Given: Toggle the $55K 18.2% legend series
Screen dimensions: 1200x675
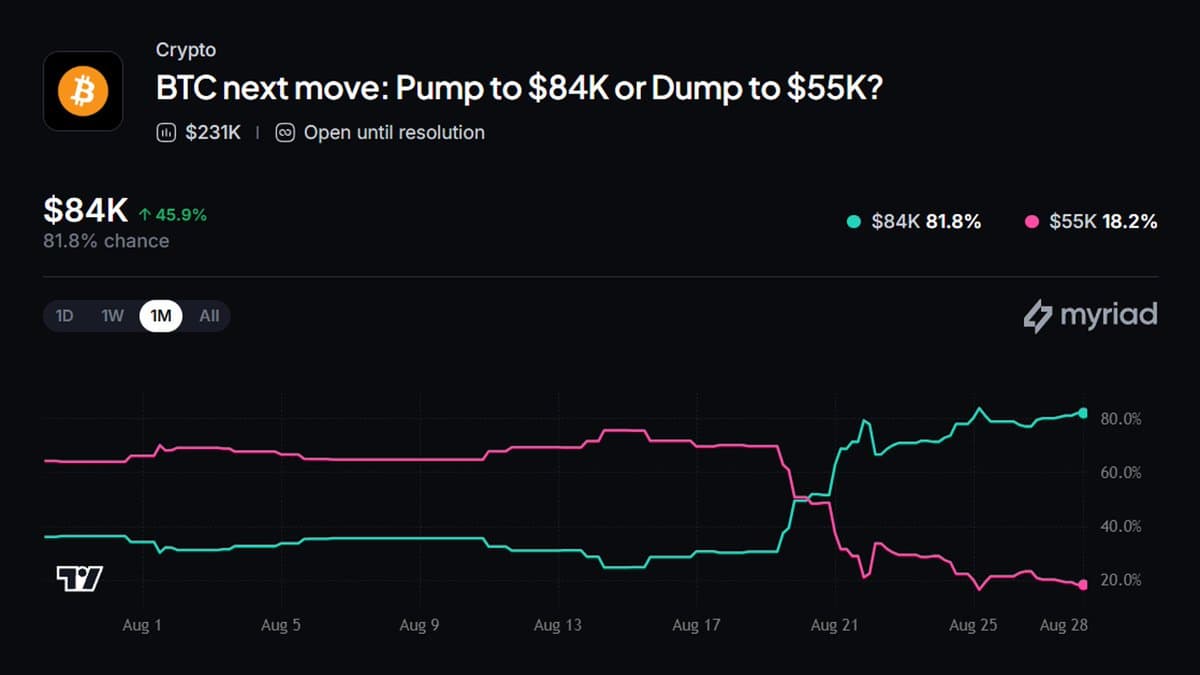Looking at the screenshot, I should pos(1092,222).
